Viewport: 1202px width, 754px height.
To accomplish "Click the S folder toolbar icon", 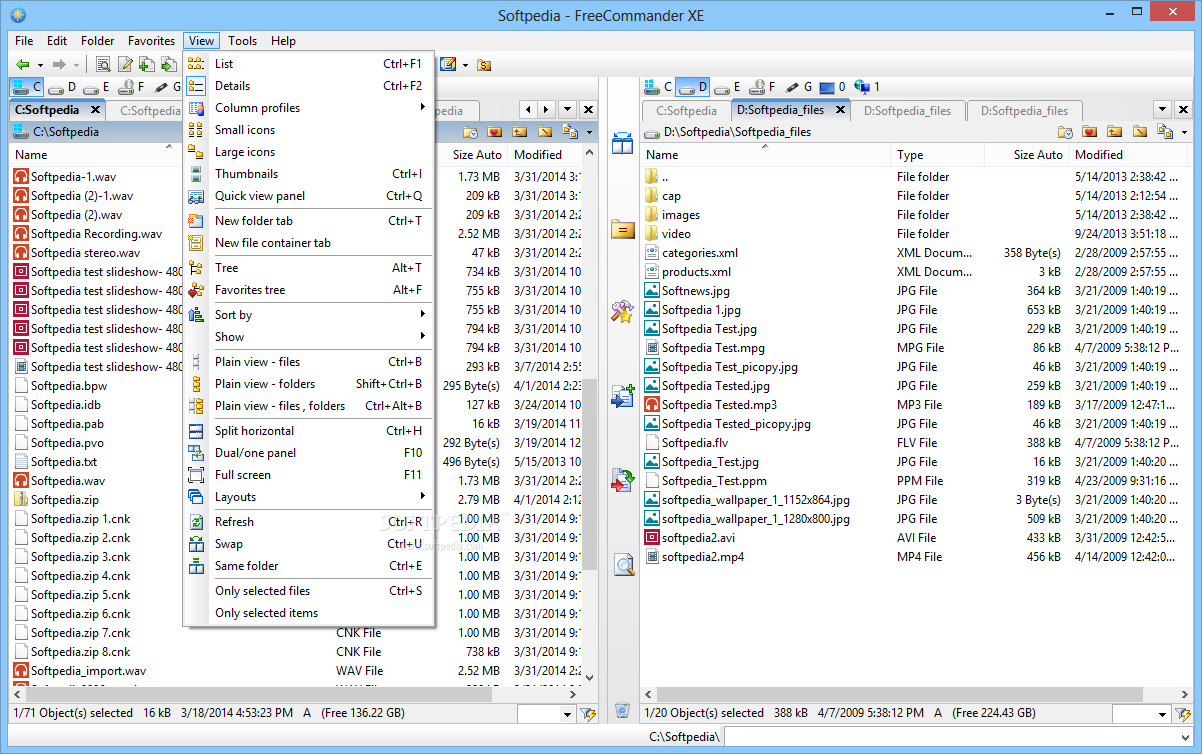I will click(484, 65).
